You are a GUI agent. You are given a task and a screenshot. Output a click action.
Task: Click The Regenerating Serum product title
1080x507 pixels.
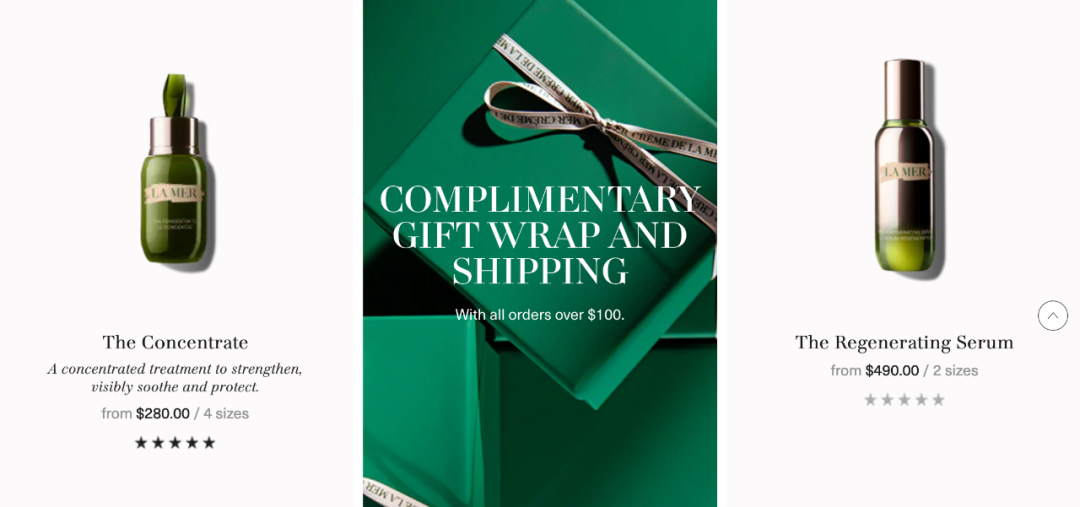(x=904, y=342)
